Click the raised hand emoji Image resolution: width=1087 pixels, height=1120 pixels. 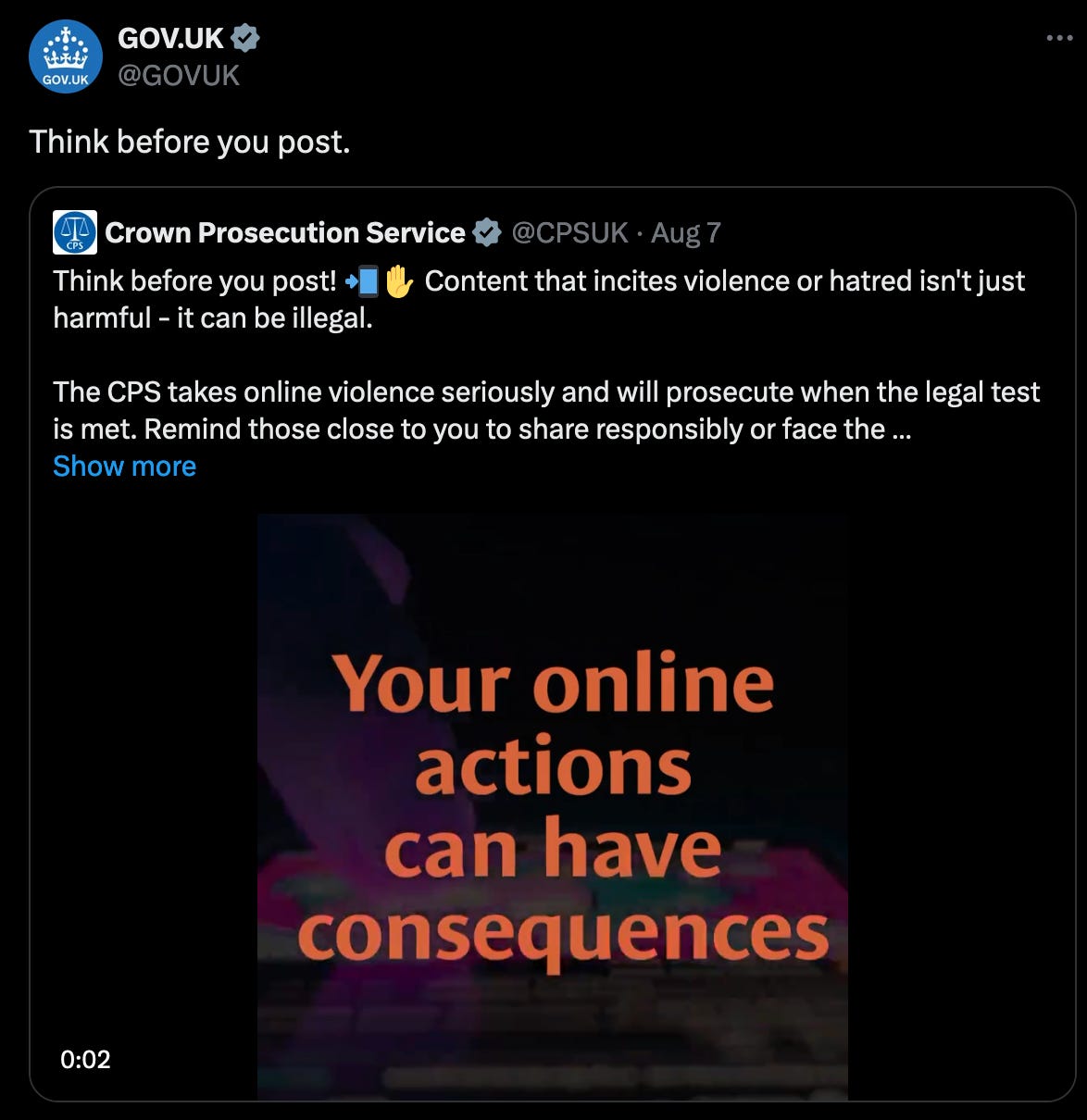point(399,280)
